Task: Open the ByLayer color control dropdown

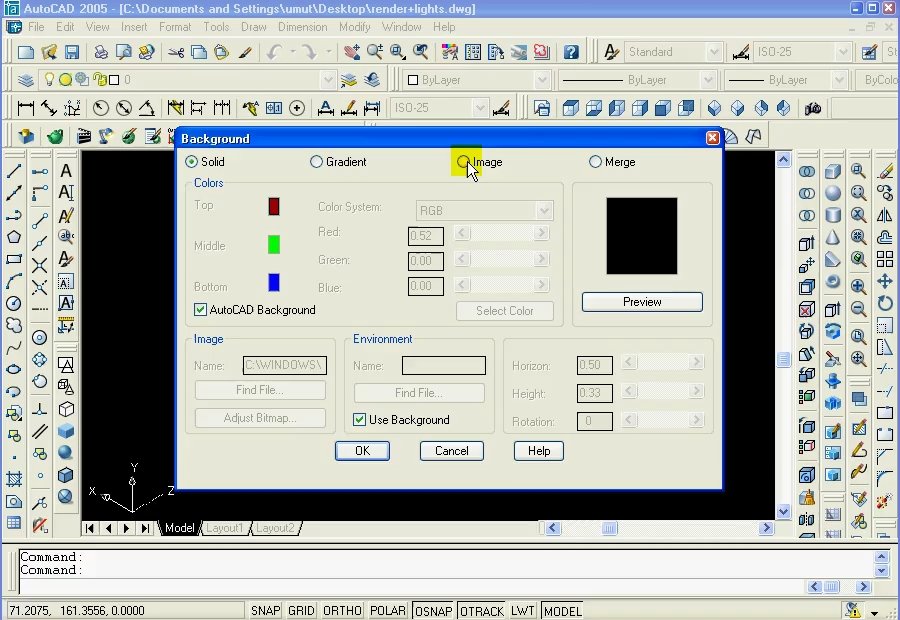Action: [x=541, y=80]
